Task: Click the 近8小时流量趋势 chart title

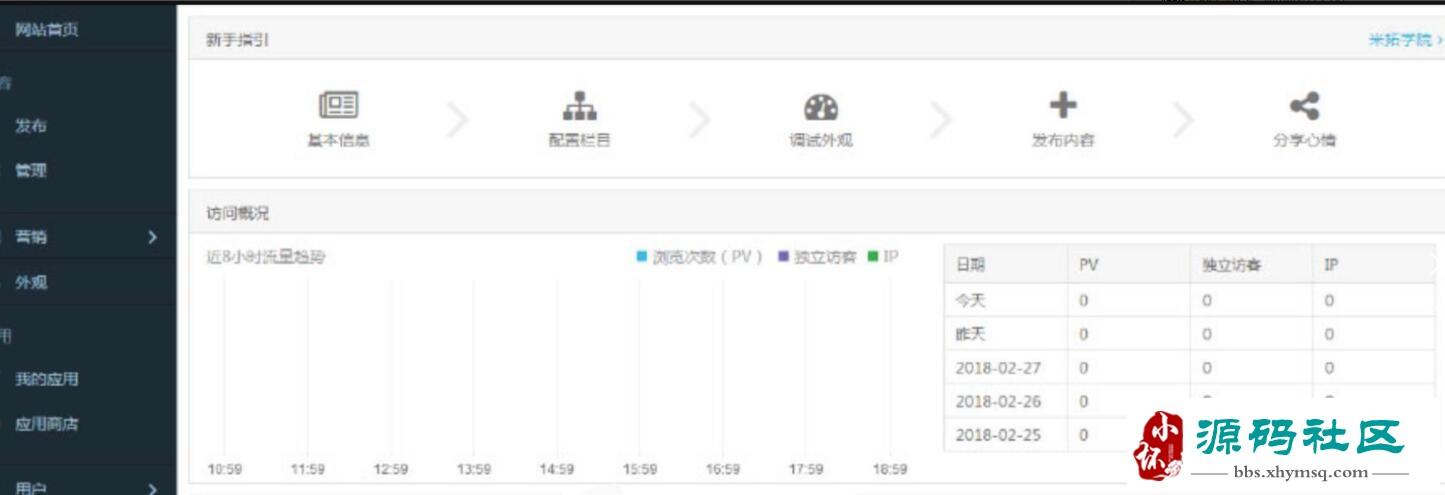Action: tap(266, 257)
